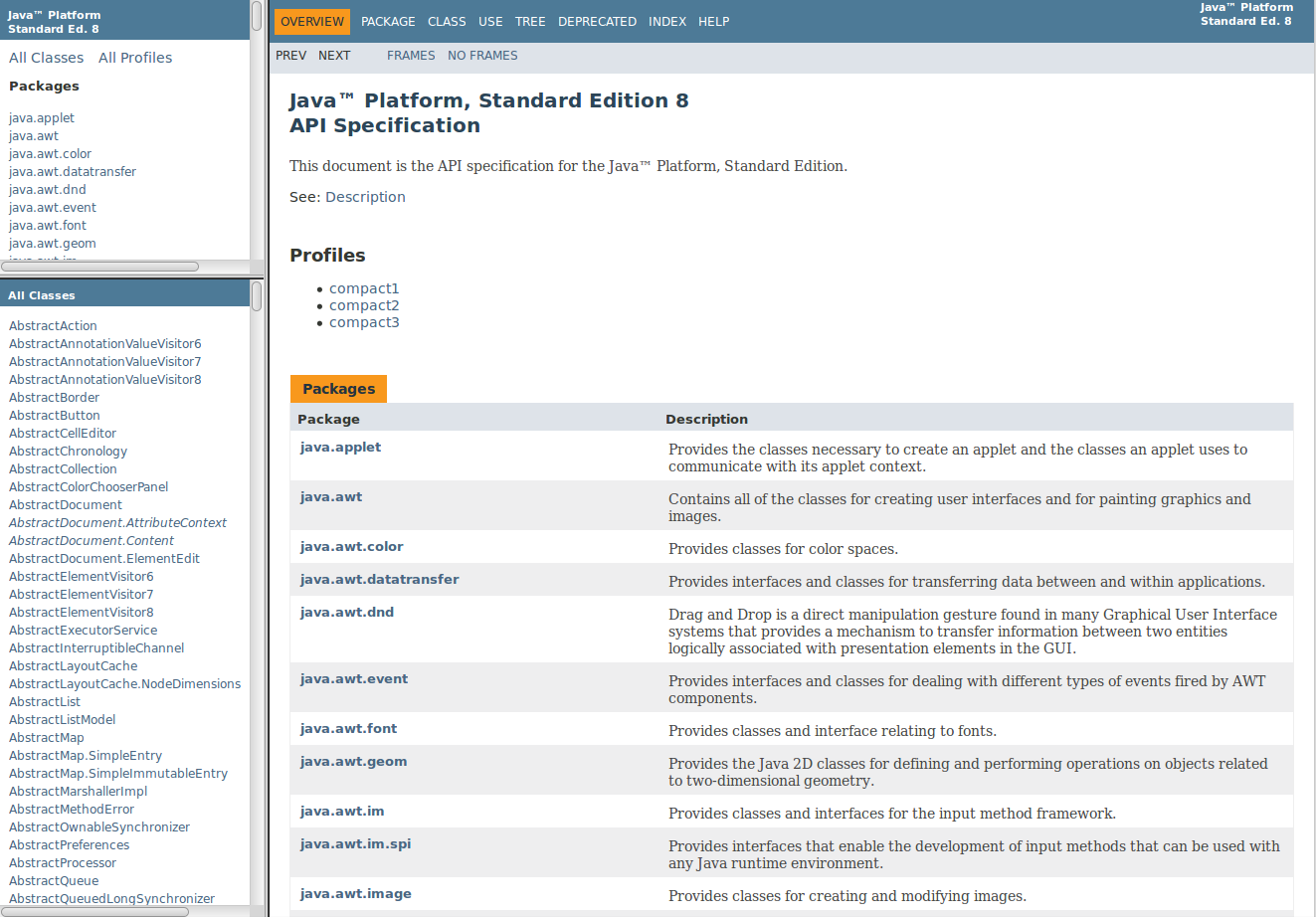
Task: Select the INDEX navigation link
Action: 666,22
